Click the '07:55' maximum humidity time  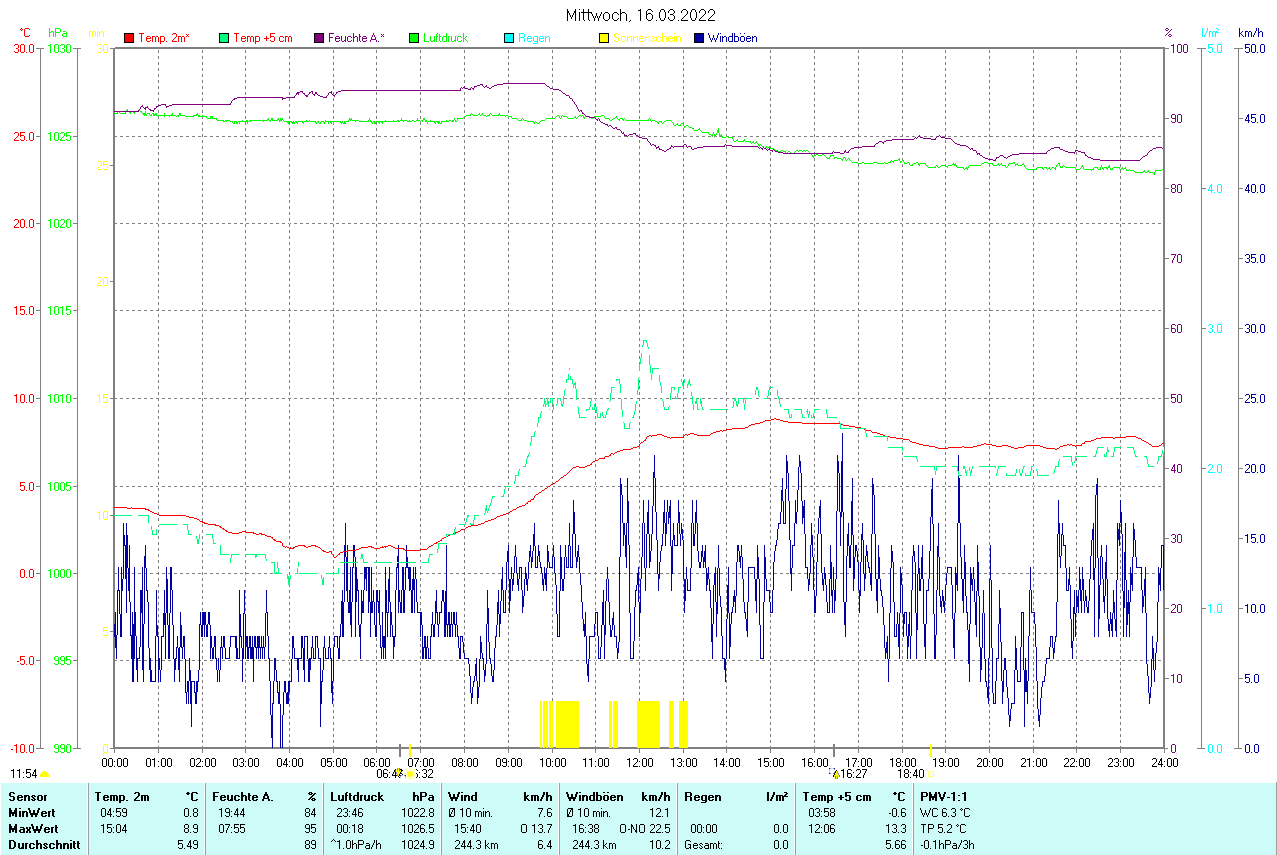232,829
